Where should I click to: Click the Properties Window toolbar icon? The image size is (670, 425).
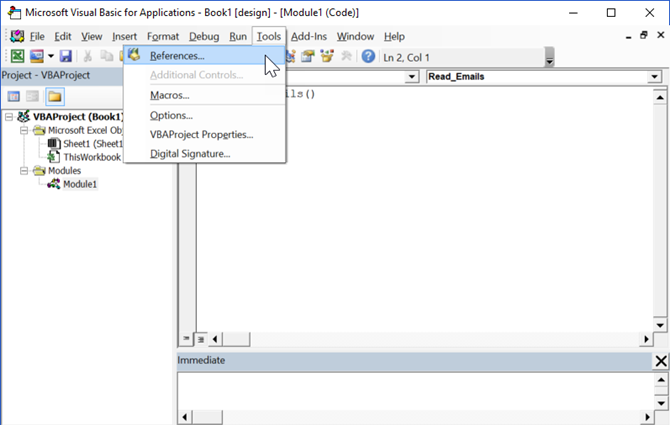[308, 57]
